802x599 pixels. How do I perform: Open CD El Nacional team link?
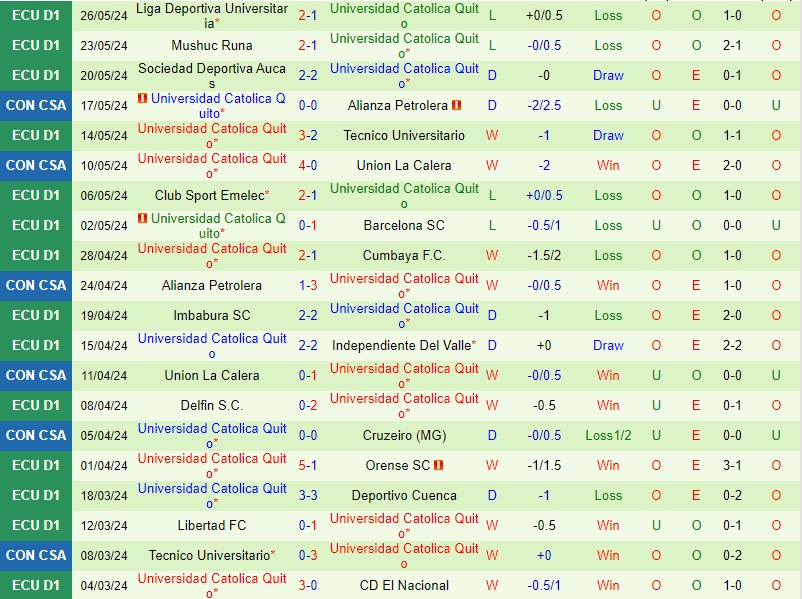[x=404, y=586]
